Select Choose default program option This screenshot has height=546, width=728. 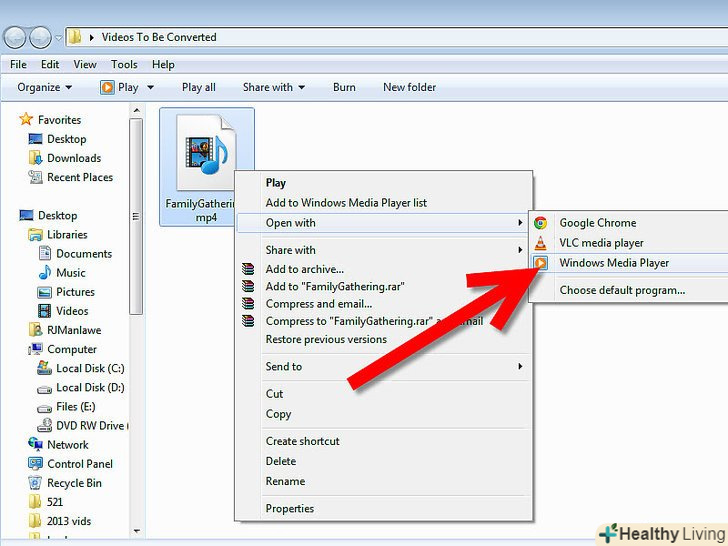622,290
